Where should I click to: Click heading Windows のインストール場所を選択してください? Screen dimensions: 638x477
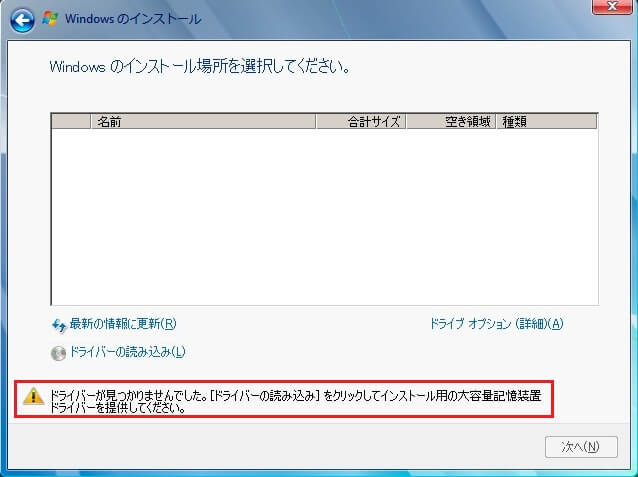(x=200, y=66)
